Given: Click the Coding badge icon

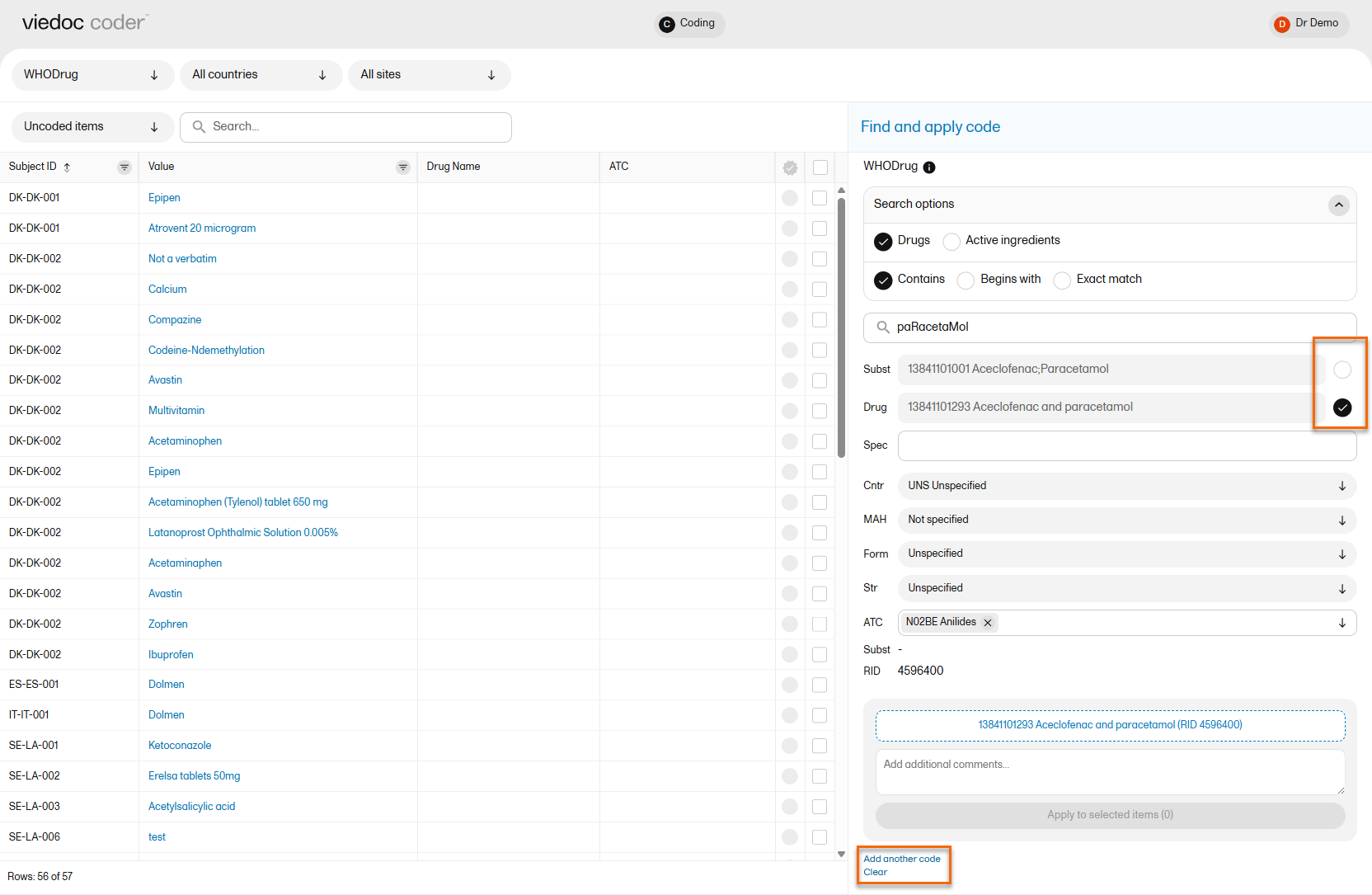Looking at the screenshot, I should click(x=667, y=24).
